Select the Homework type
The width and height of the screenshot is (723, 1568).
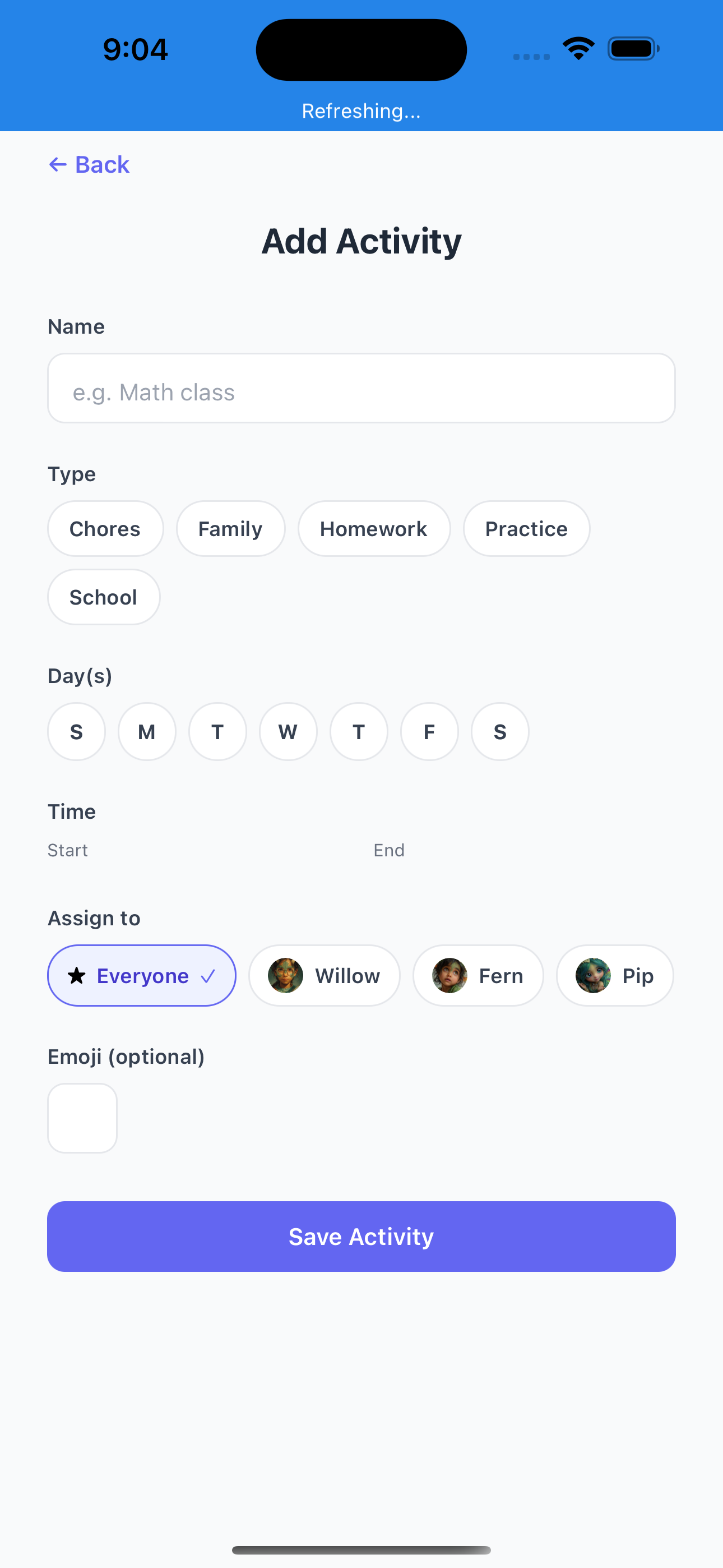374,528
